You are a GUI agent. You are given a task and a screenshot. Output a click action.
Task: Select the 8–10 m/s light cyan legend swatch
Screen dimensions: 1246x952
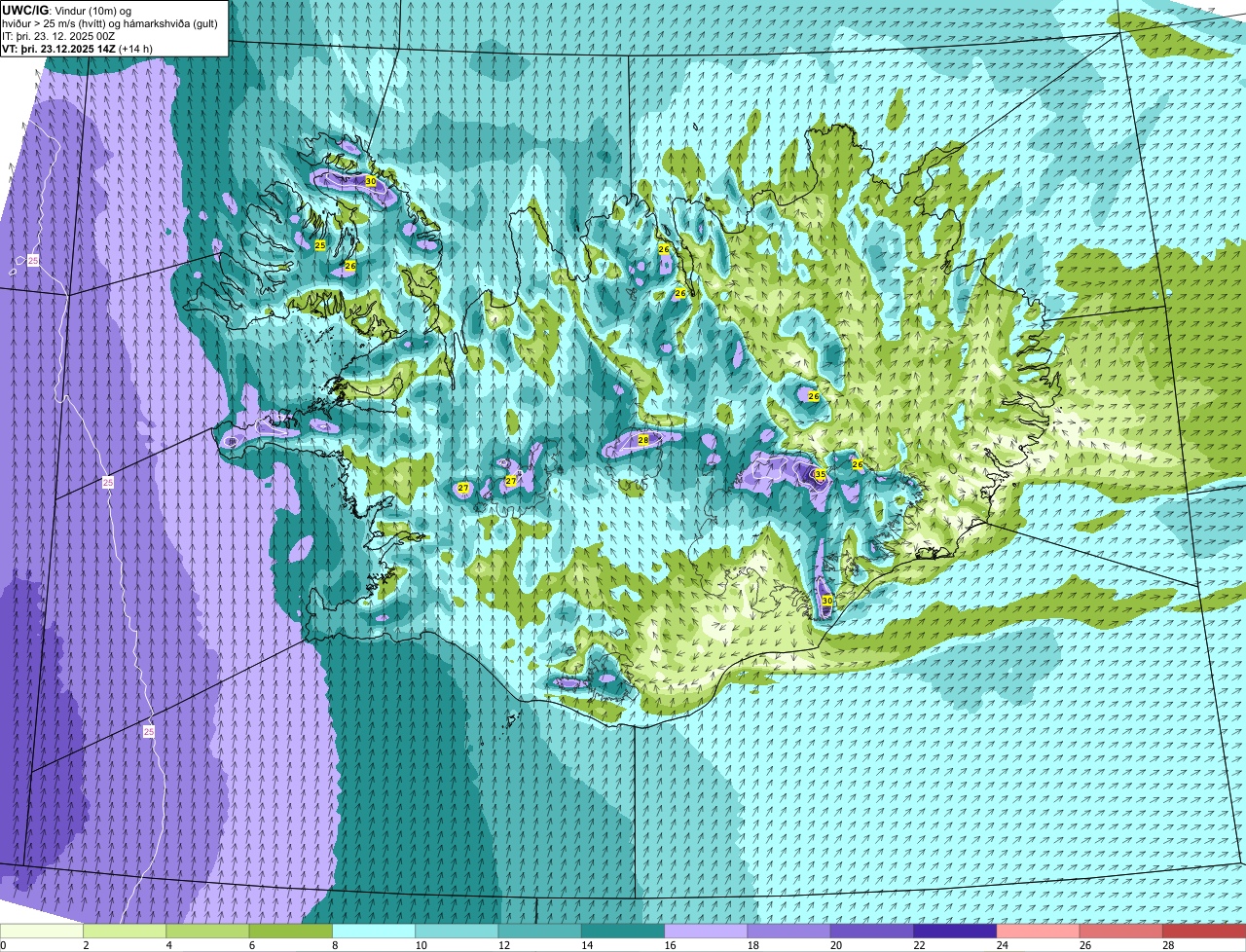click(x=374, y=932)
